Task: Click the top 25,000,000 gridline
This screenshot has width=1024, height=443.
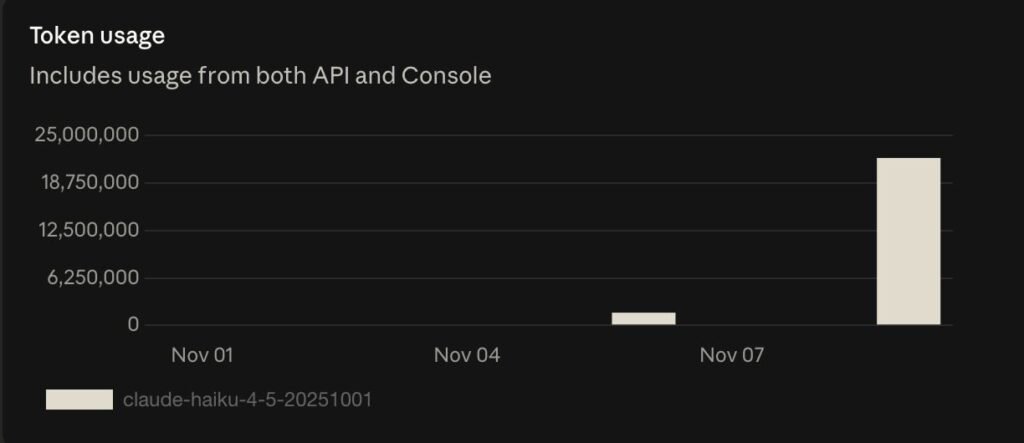Action: pos(500,135)
